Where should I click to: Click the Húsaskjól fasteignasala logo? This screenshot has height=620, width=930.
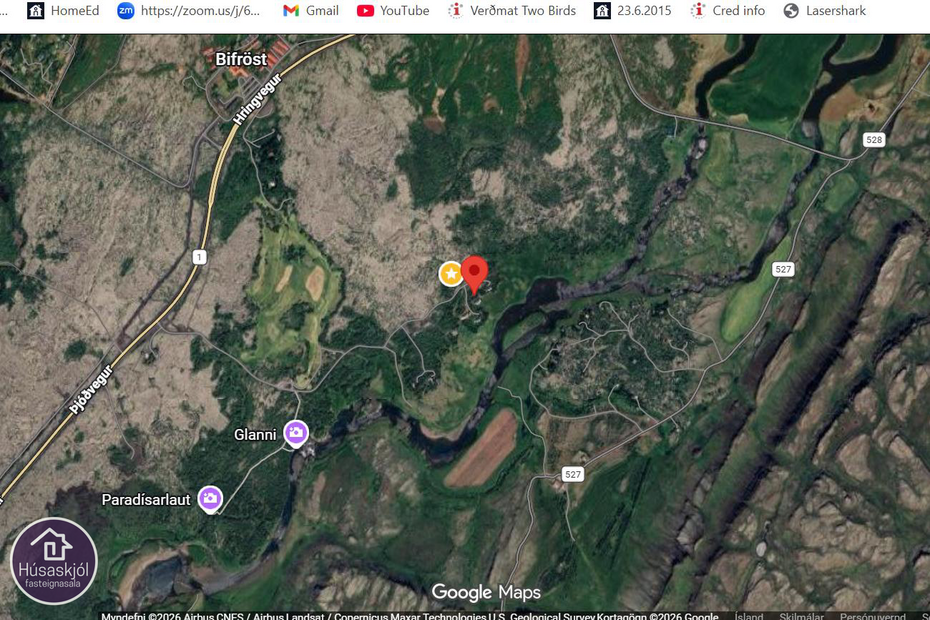click(x=54, y=561)
